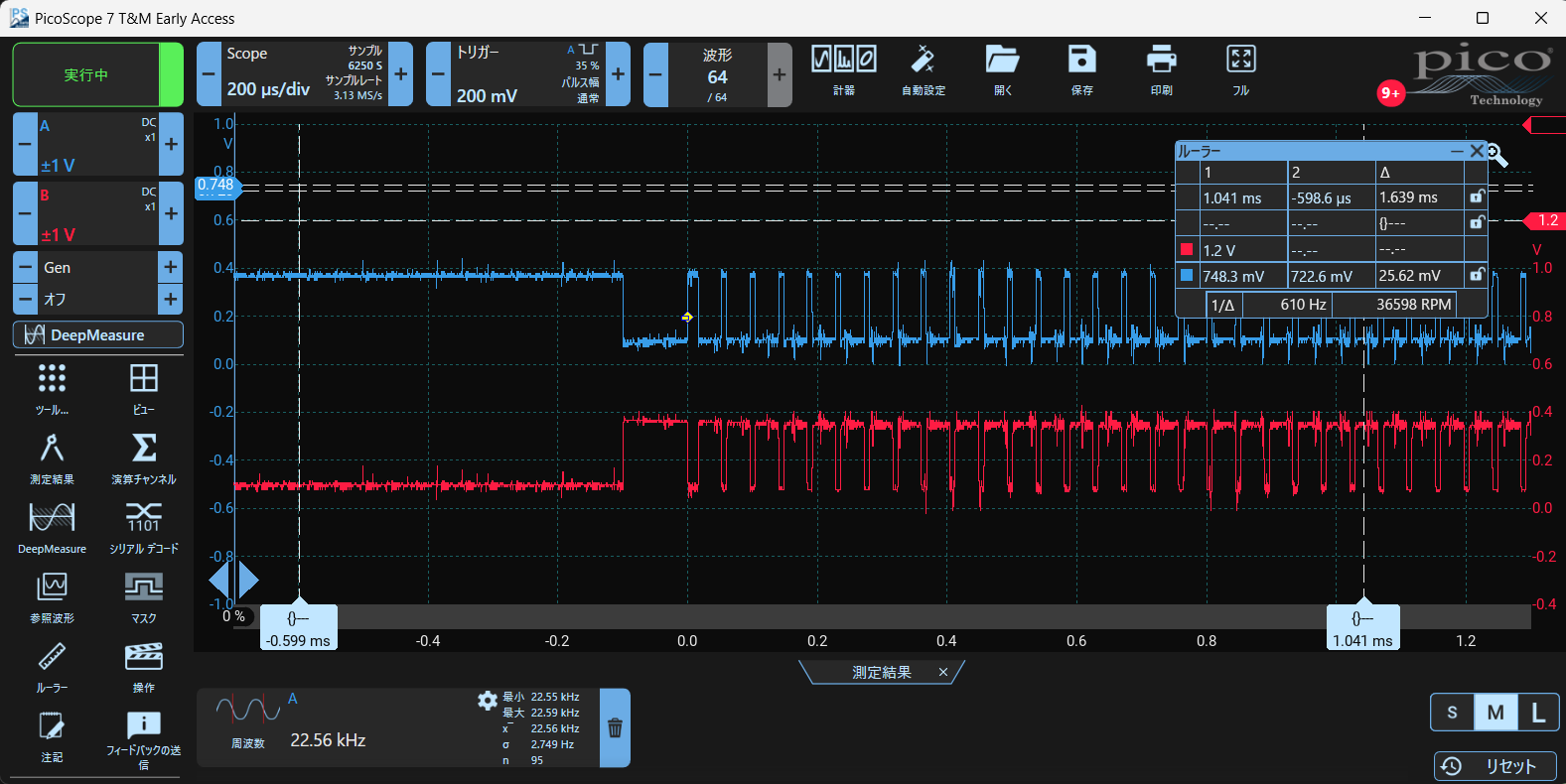This screenshot has height=784, width=1566.
Task: Decrease trigger level with minus button
Action: pos(438,74)
